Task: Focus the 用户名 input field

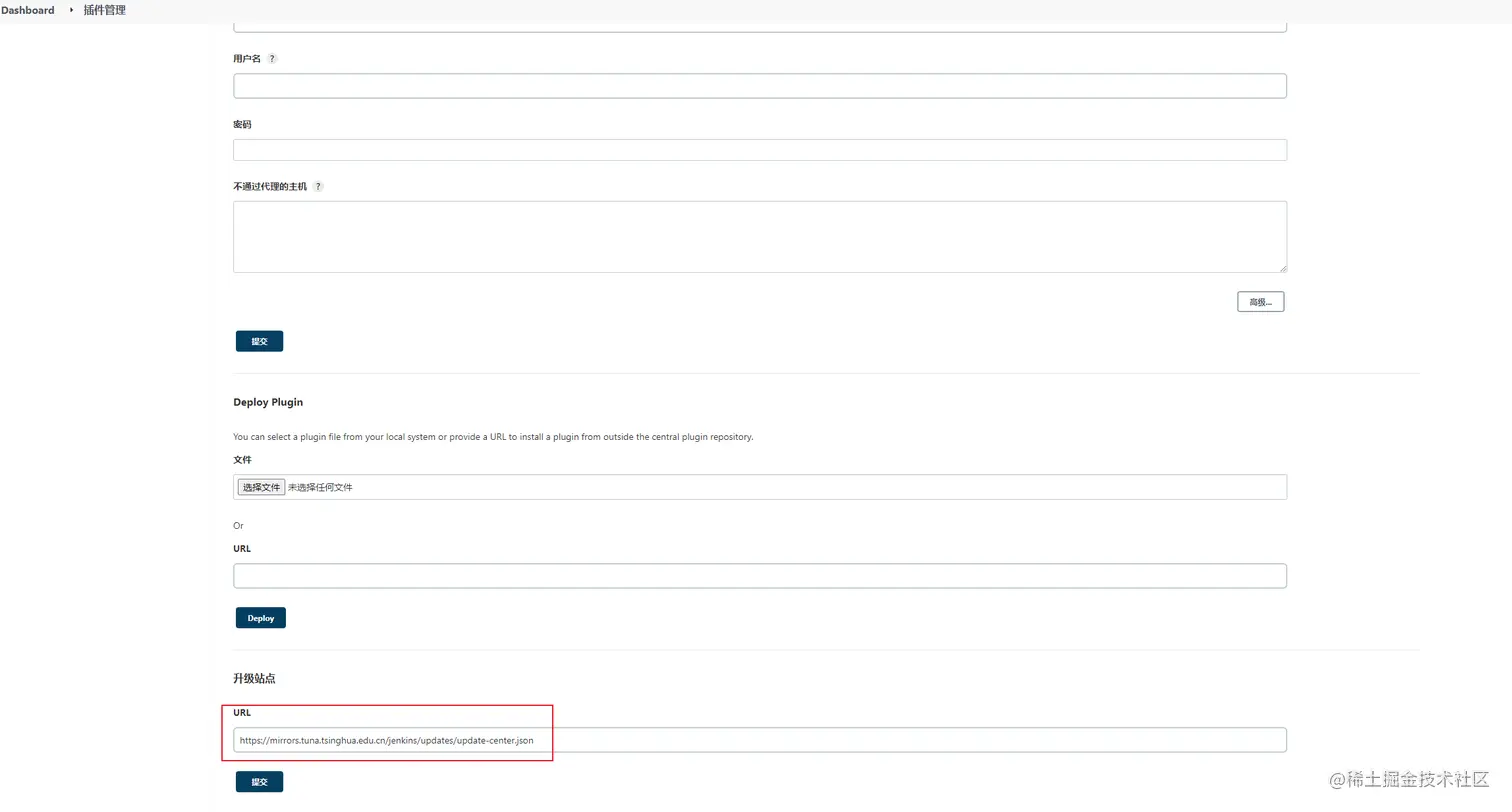Action: tap(759, 86)
